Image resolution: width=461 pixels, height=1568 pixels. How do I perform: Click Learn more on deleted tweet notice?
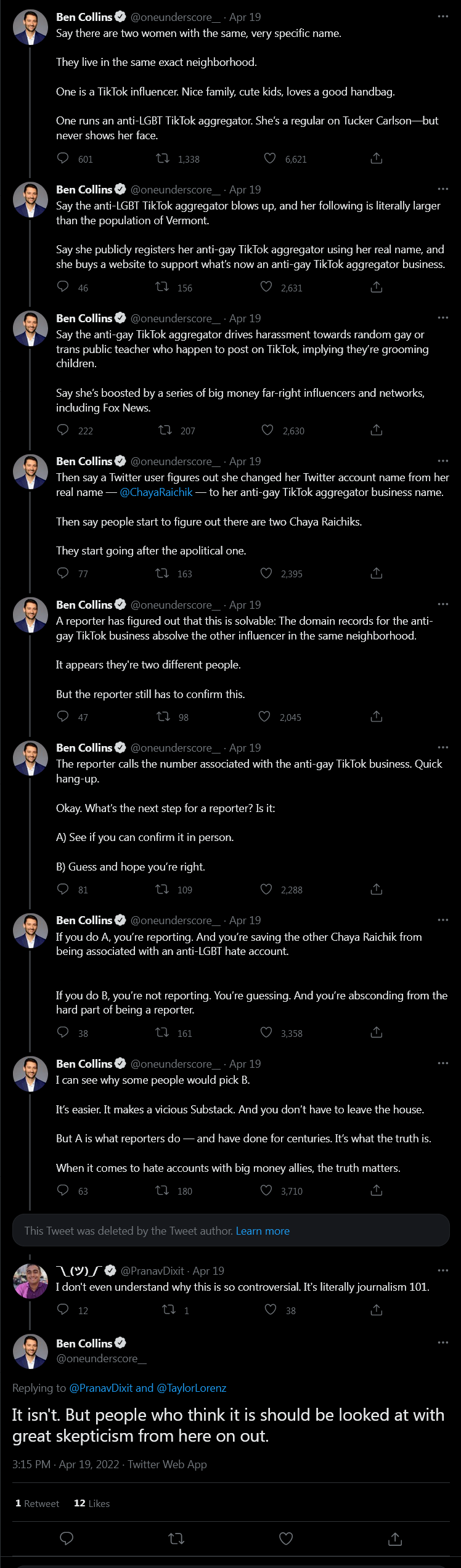[x=263, y=1230]
